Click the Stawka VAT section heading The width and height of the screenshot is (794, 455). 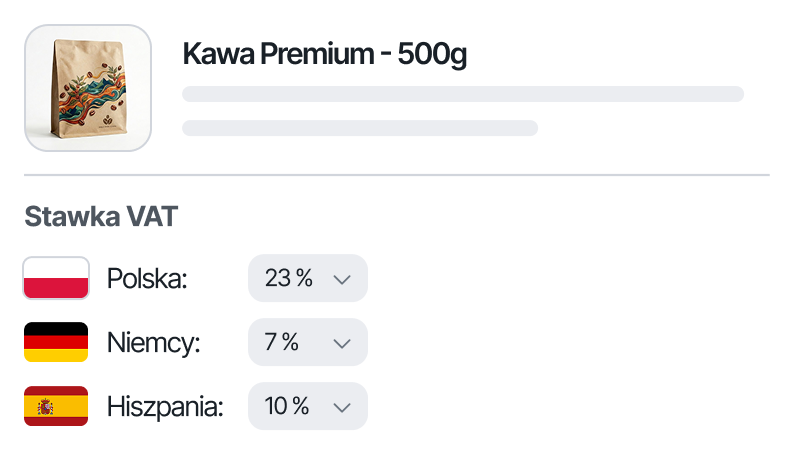coord(100,216)
